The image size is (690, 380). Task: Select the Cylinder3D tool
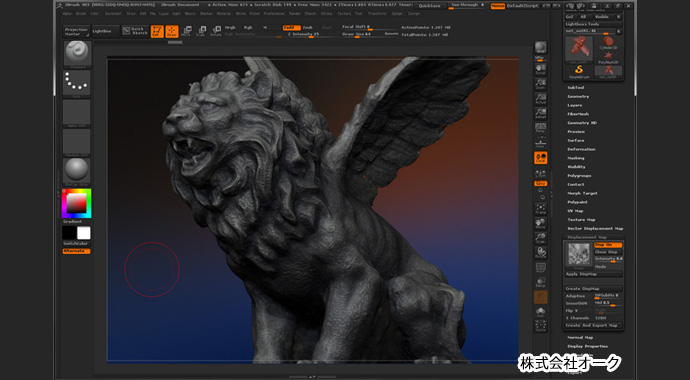608,43
